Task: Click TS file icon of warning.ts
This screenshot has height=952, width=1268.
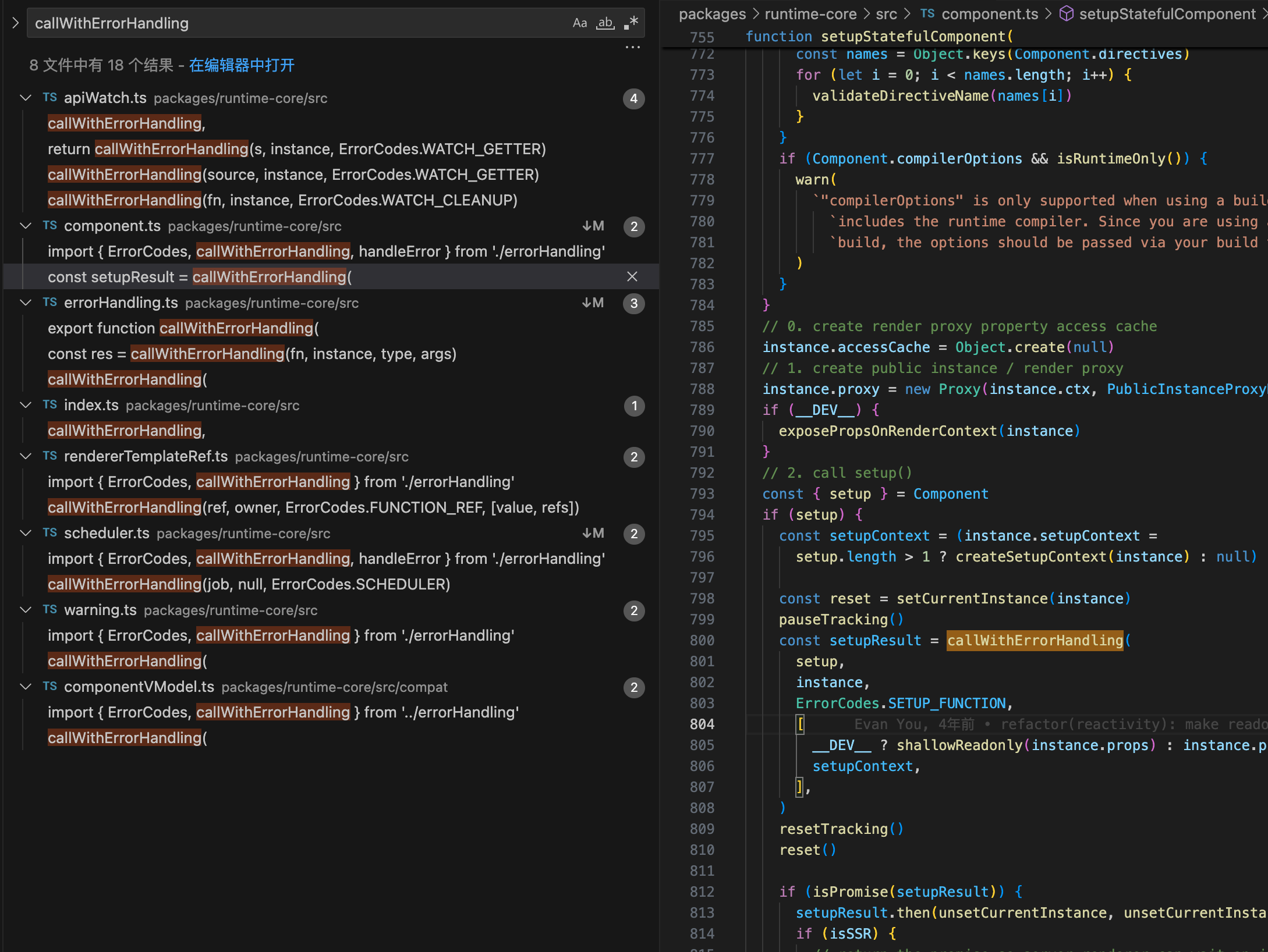Action: pyautogui.click(x=50, y=609)
